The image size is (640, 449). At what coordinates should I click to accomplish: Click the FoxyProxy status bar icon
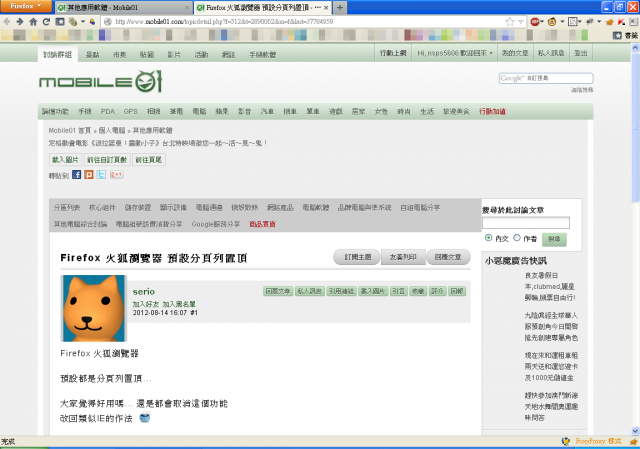[x=566, y=441]
